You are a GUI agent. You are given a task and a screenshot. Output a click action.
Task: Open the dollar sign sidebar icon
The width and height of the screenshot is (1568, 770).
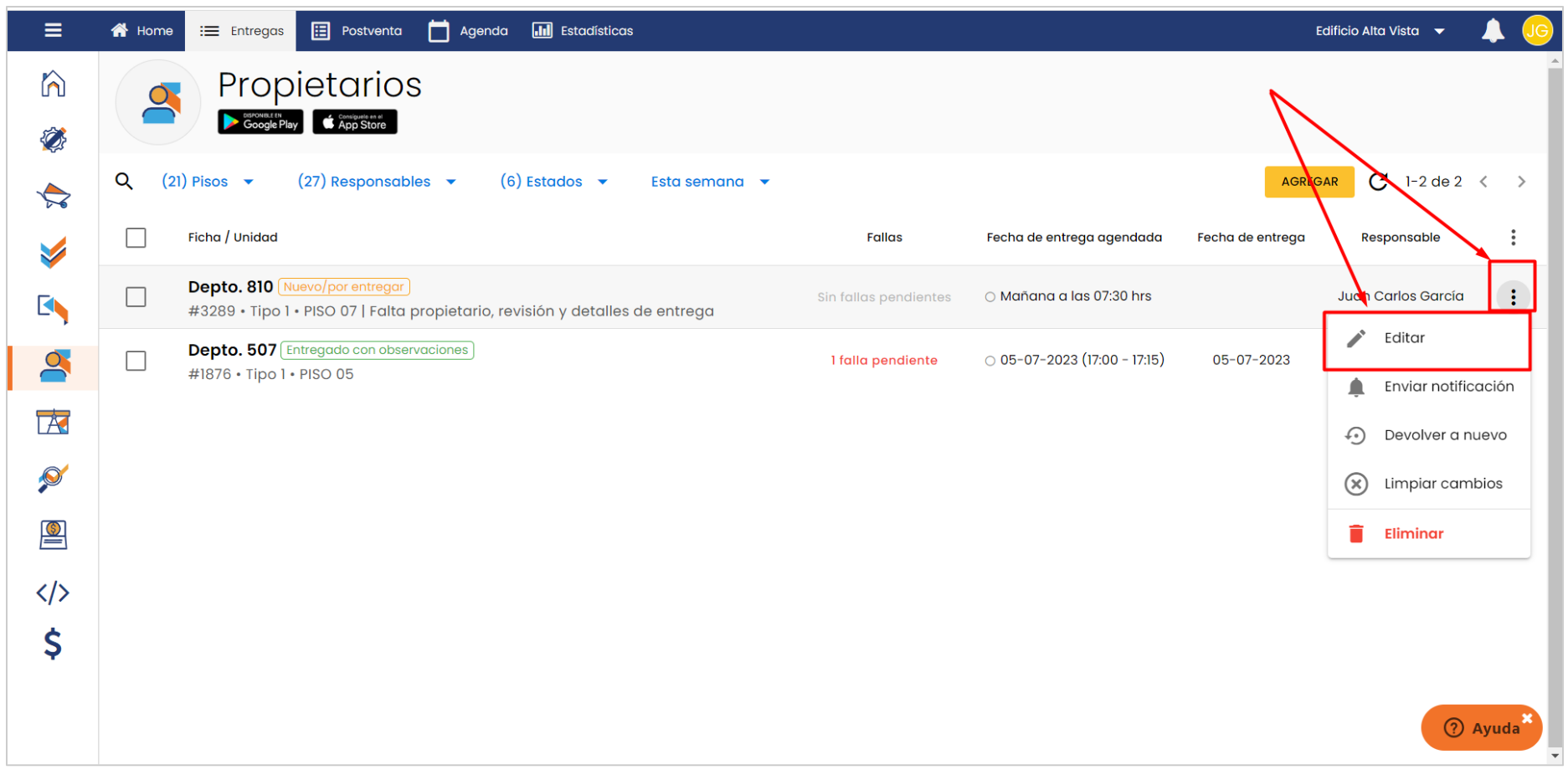53,644
